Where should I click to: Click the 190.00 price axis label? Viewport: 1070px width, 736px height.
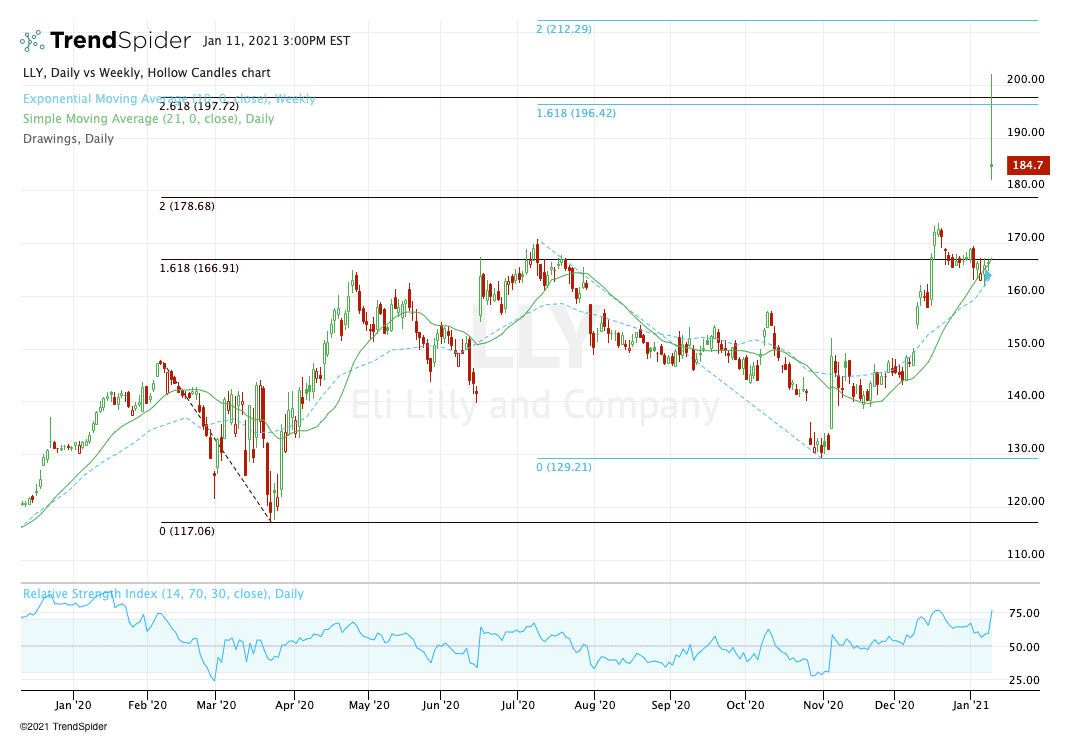[1026, 132]
